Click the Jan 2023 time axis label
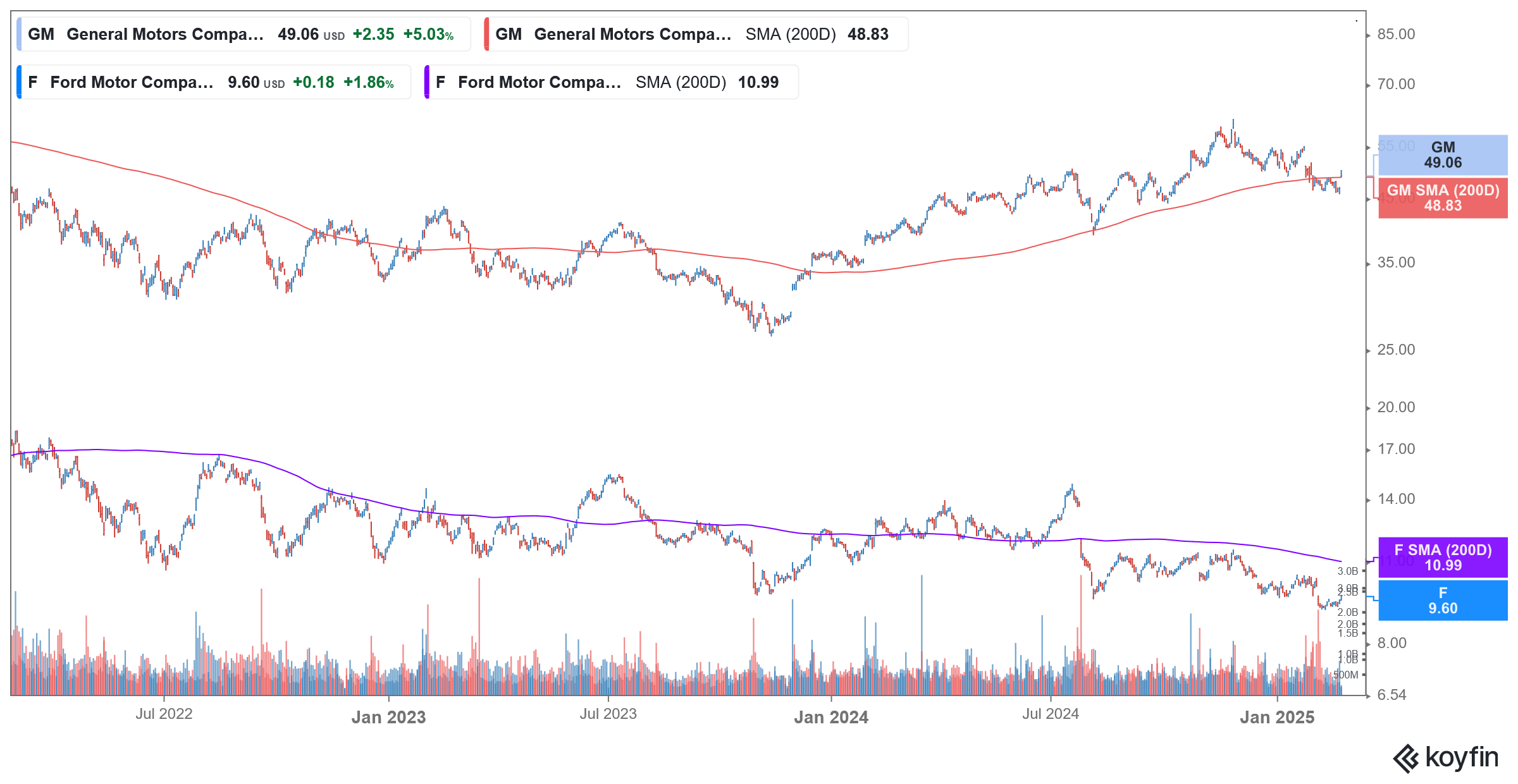Screen dimensions: 1518x784 click(x=388, y=717)
